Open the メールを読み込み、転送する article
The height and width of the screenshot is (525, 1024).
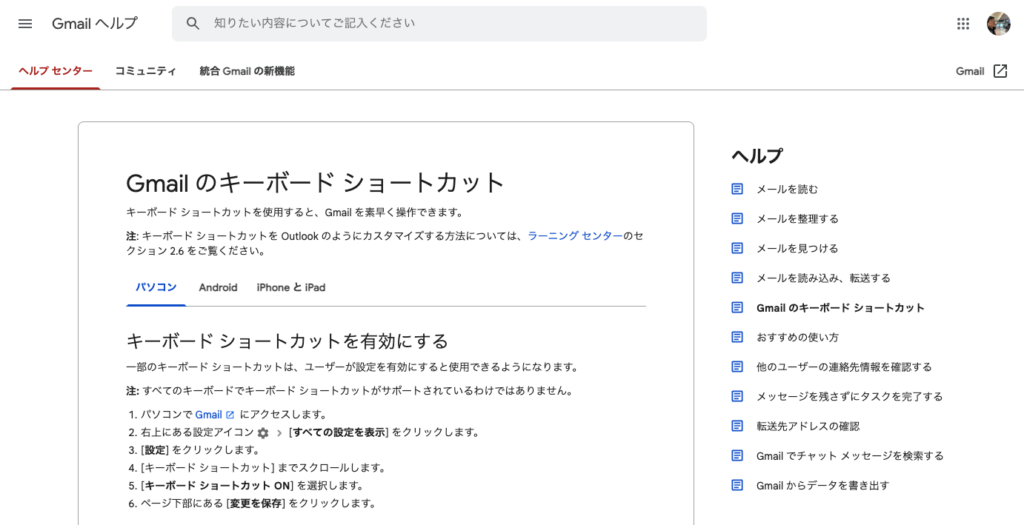coord(823,278)
